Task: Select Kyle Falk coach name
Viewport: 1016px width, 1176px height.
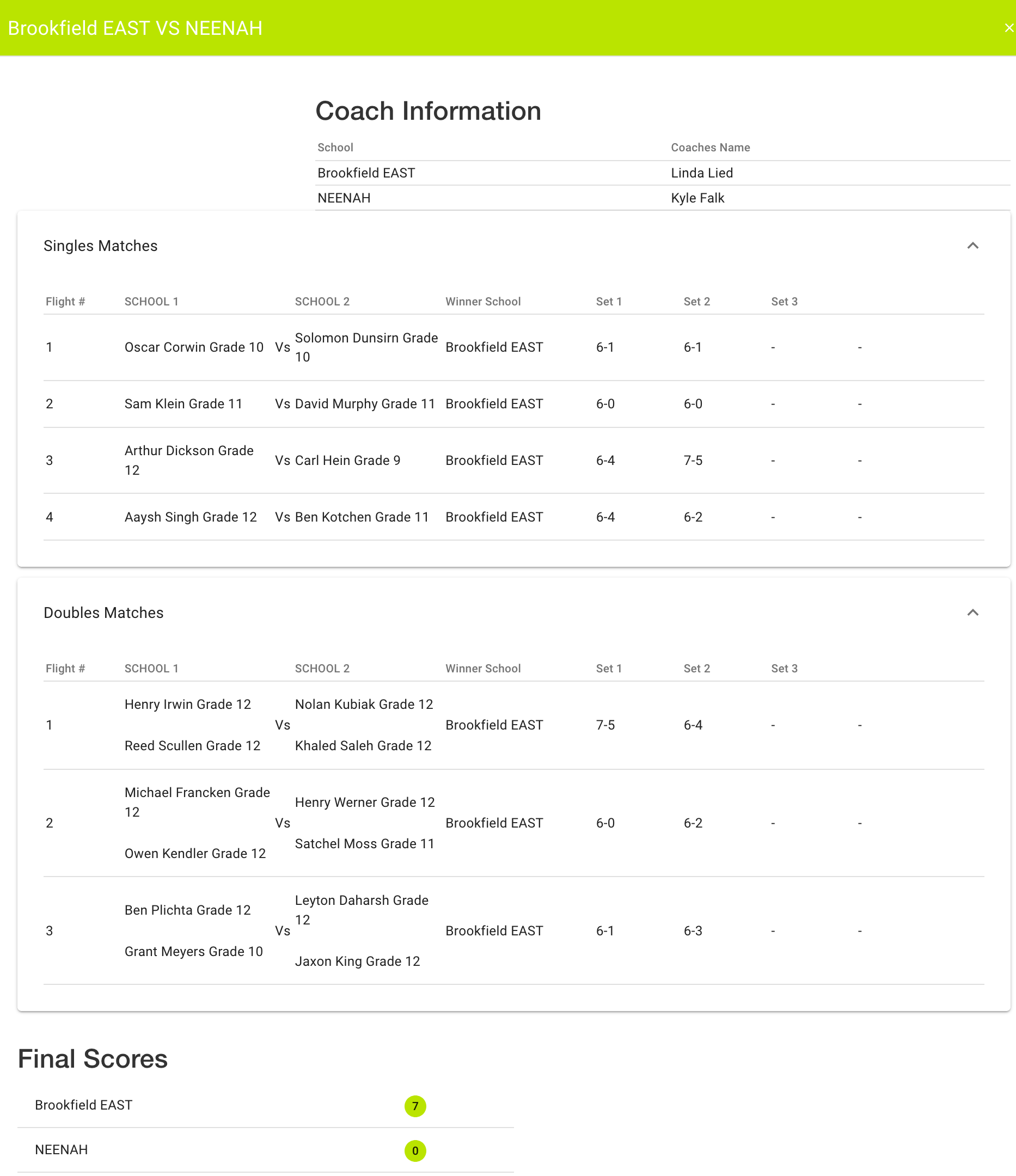Action: [697, 198]
